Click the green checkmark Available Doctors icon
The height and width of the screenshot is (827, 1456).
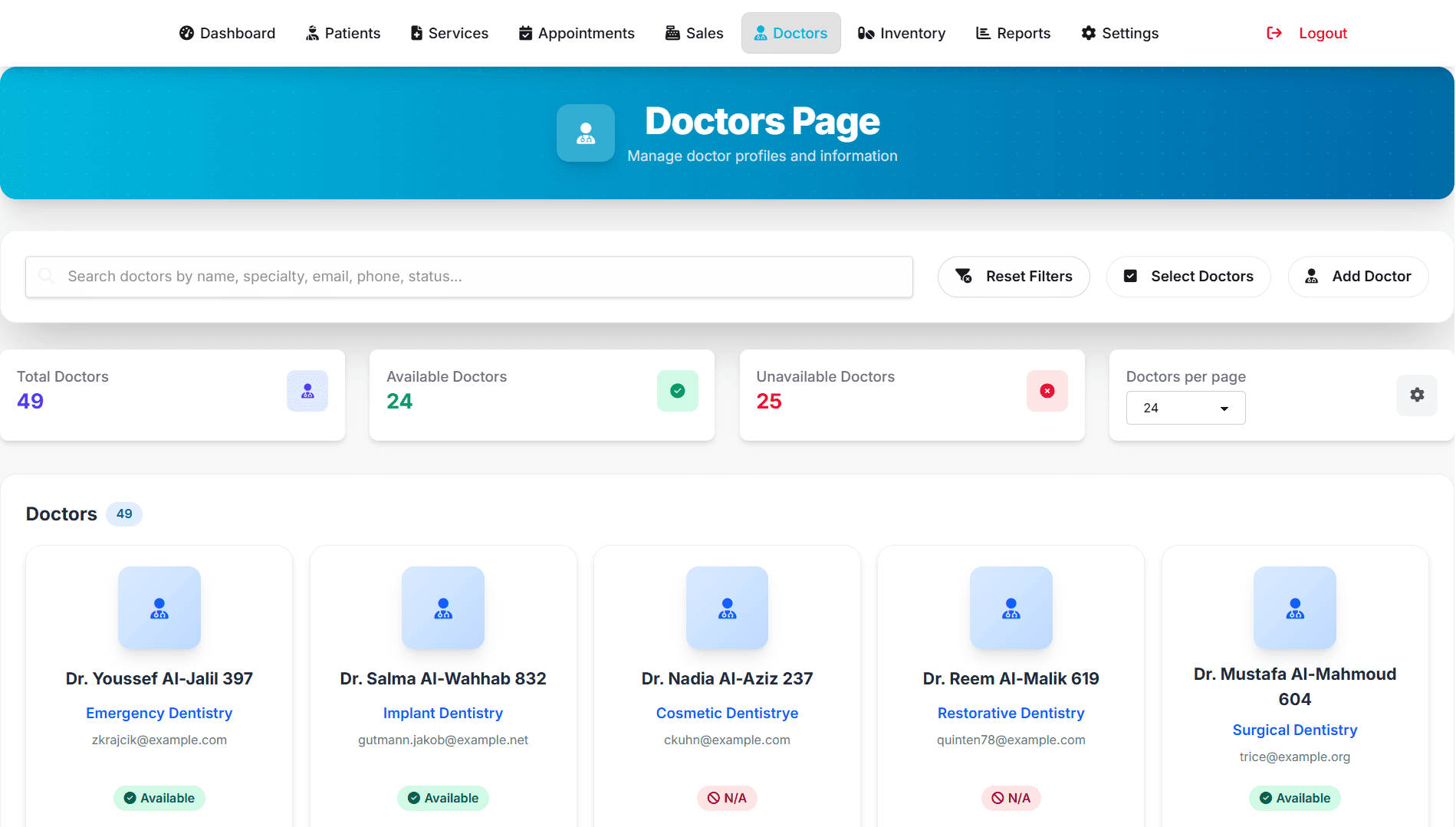(678, 391)
